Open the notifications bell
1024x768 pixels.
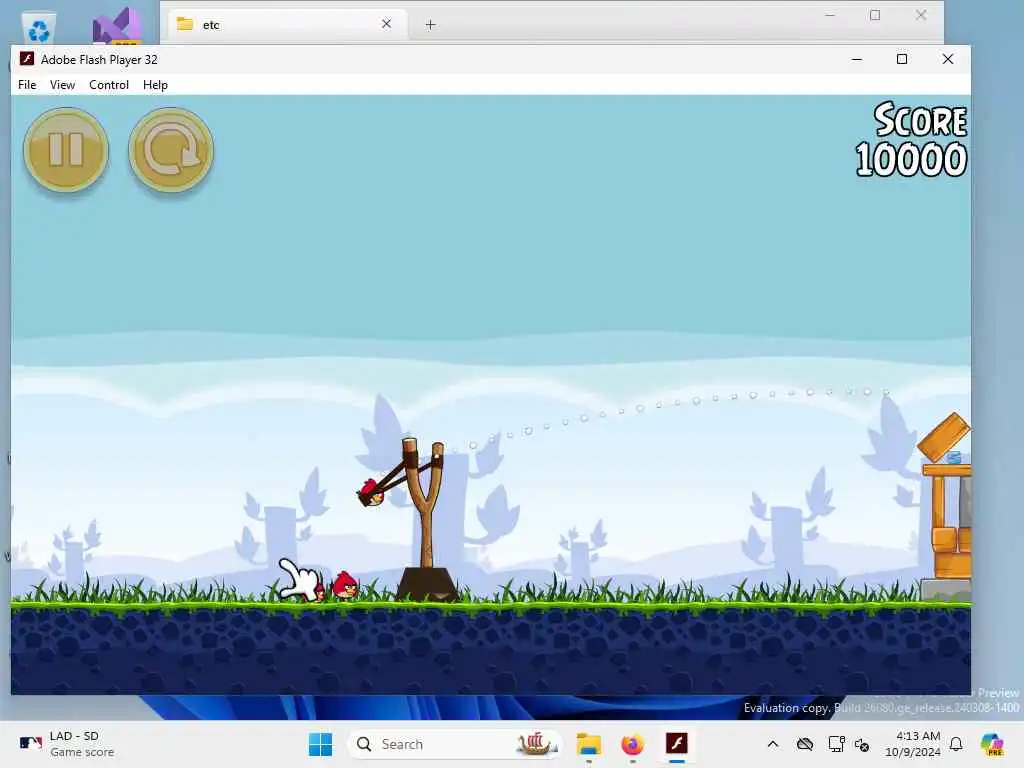tap(956, 744)
